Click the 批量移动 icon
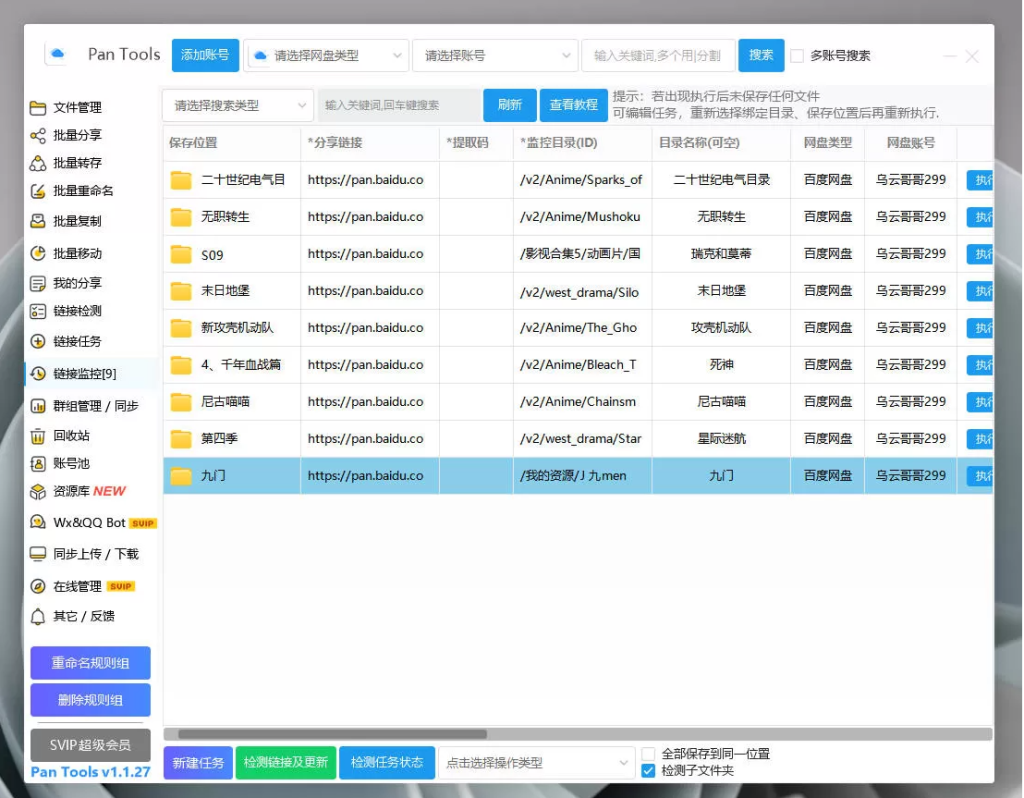The image size is (1024, 798). (x=38, y=253)
